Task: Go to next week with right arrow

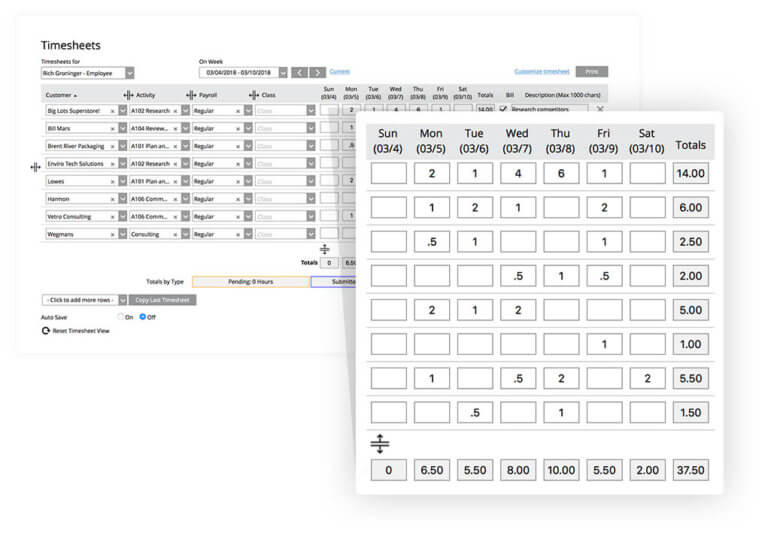Action: pos(318,72)
